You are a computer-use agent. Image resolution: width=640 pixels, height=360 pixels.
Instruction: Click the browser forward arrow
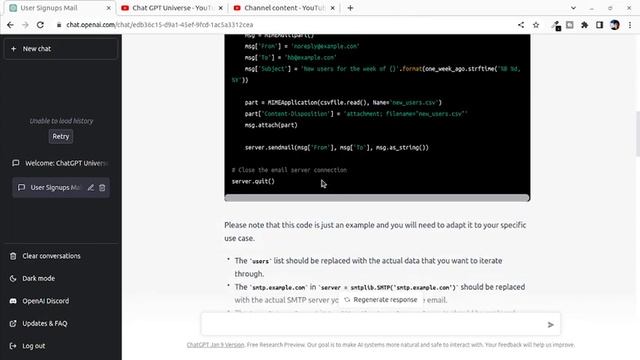(x=25, y=25)
